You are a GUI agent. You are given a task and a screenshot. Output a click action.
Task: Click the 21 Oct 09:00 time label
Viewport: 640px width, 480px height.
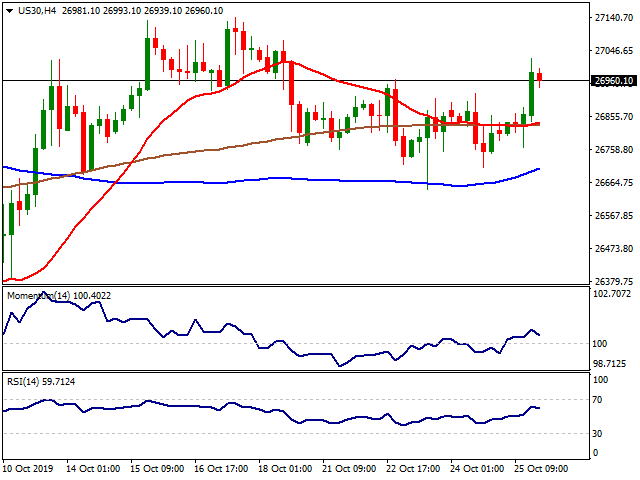[x=349, y=468]
